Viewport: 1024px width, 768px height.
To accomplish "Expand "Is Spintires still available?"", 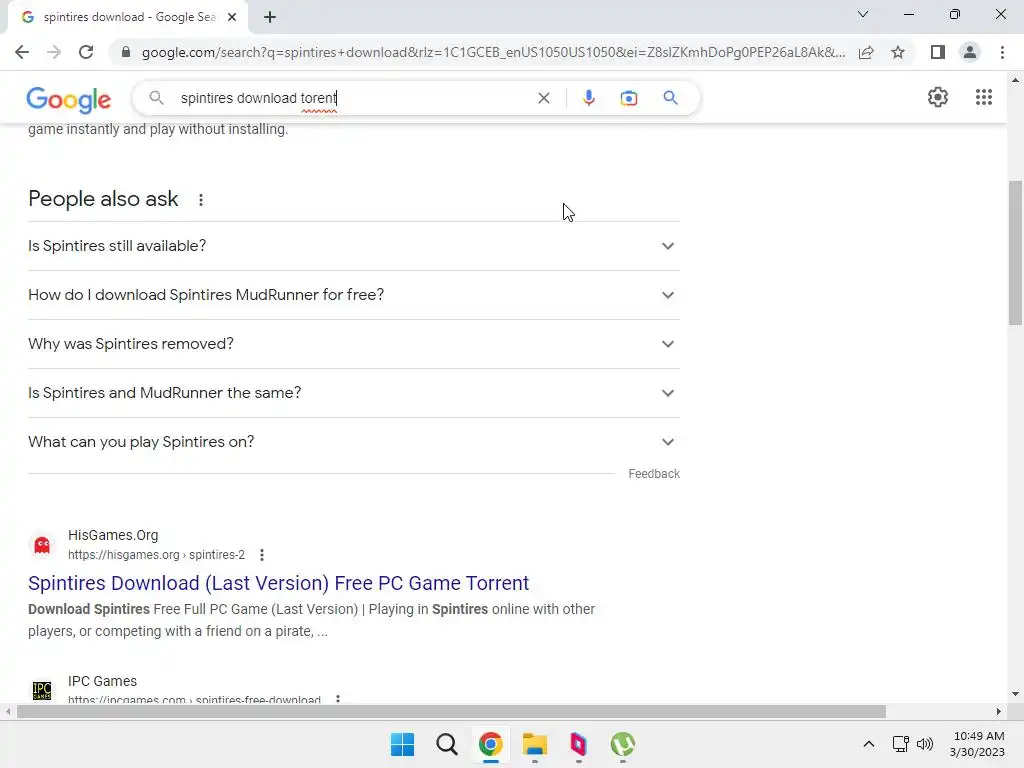I will point(353,246).
